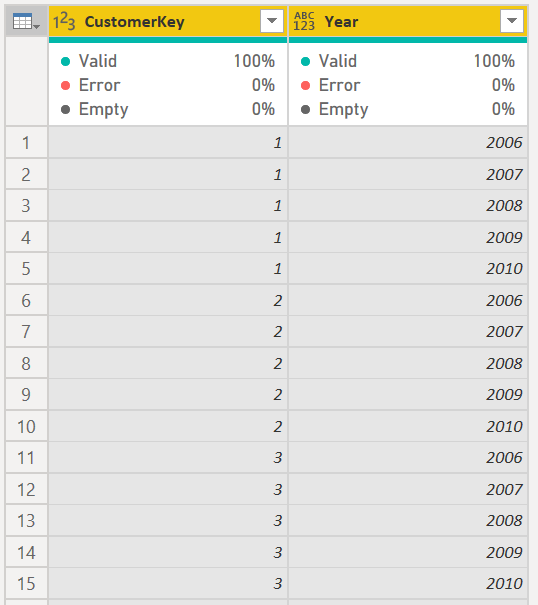Click Year cell 2010 in row 5
Image resolution: width=538 pixels, height=605 pixels.
coord(408,269)
